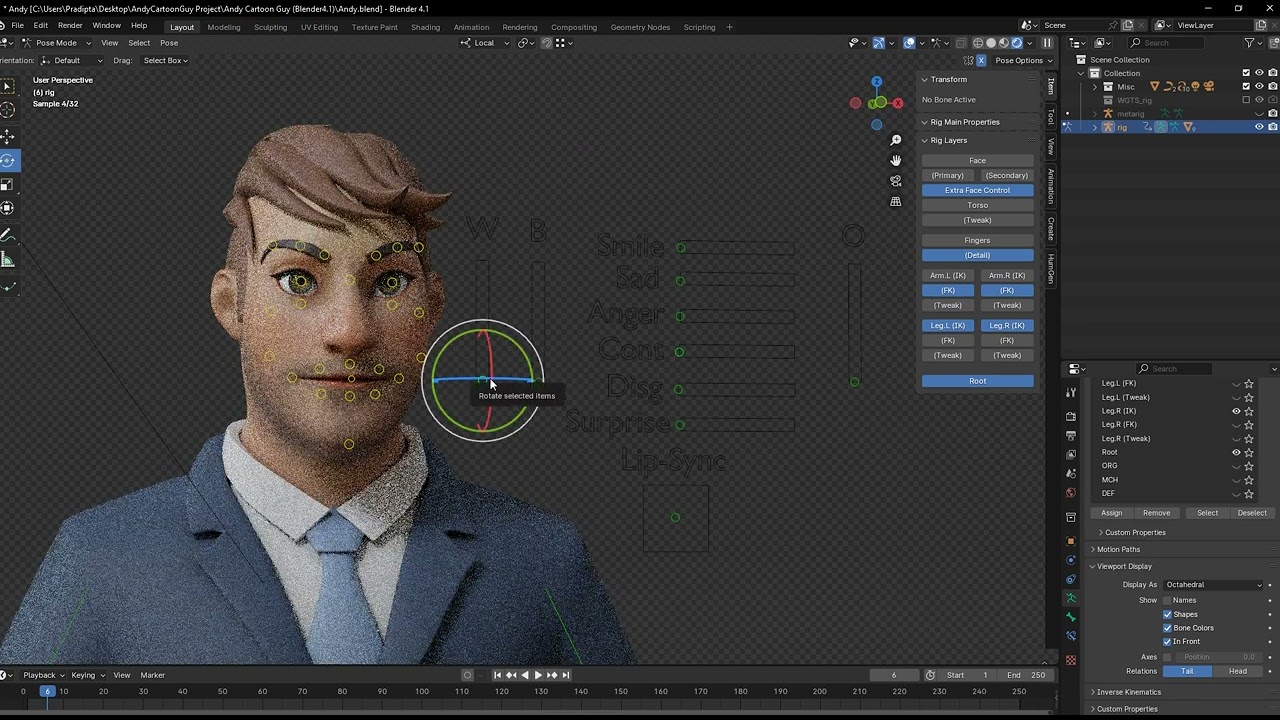Activate the Rotate tool in the toolbar
This screenshot has height=720, width=1280.
tap(7, 160)
